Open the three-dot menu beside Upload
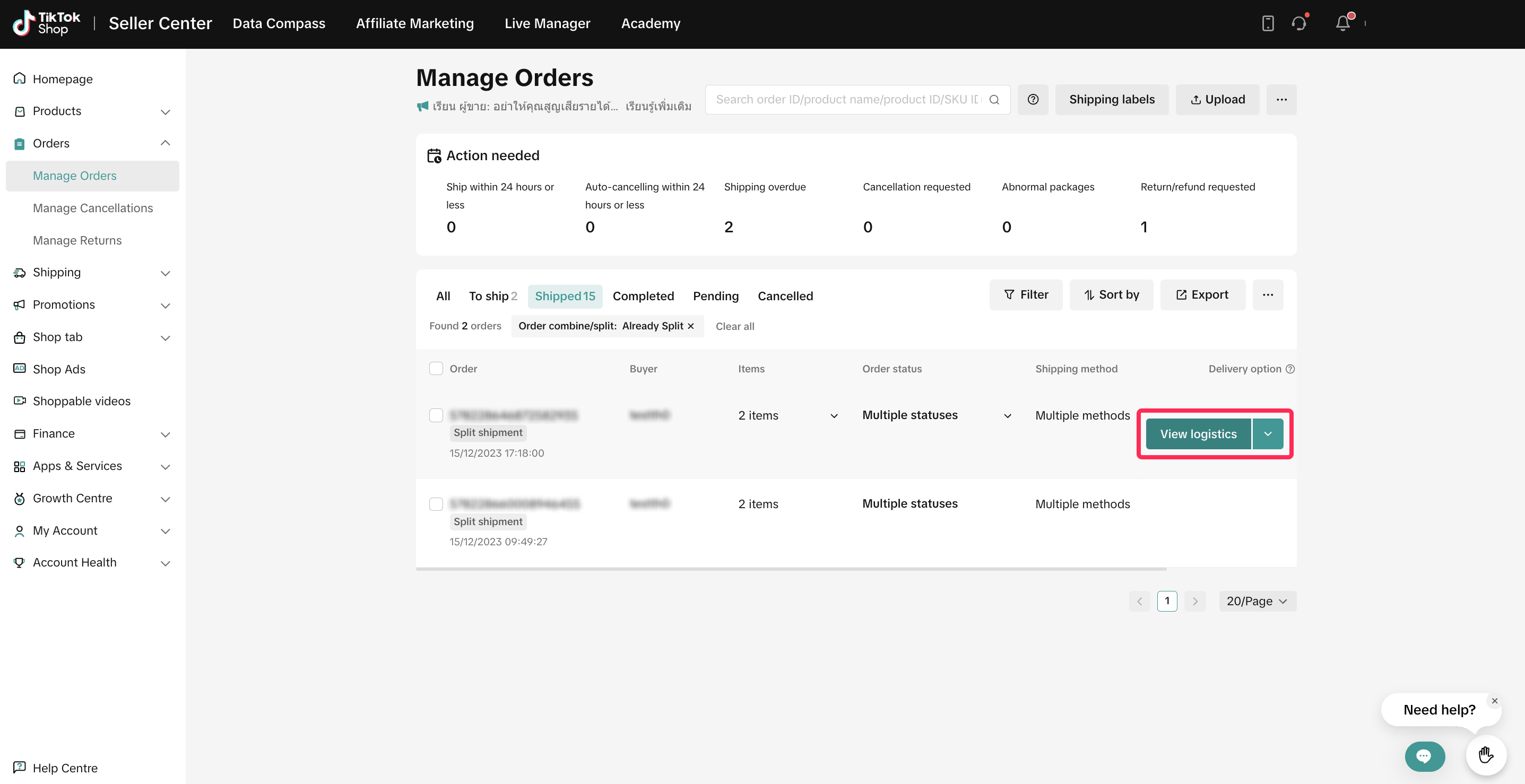This screenshot has width=1525, height=784. pos(1281,99)
